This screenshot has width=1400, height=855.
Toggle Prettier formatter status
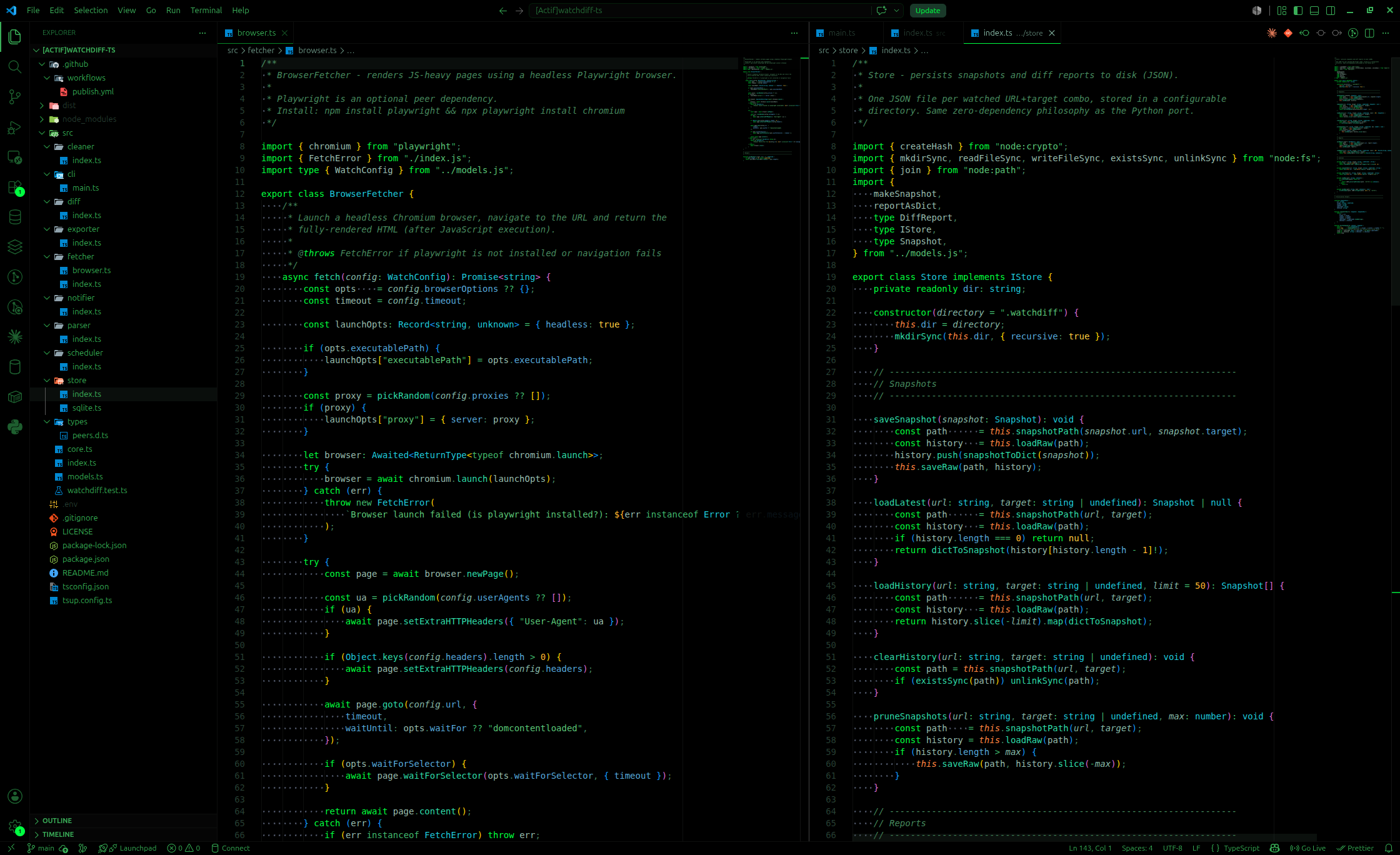click(x=1355, y=848)
